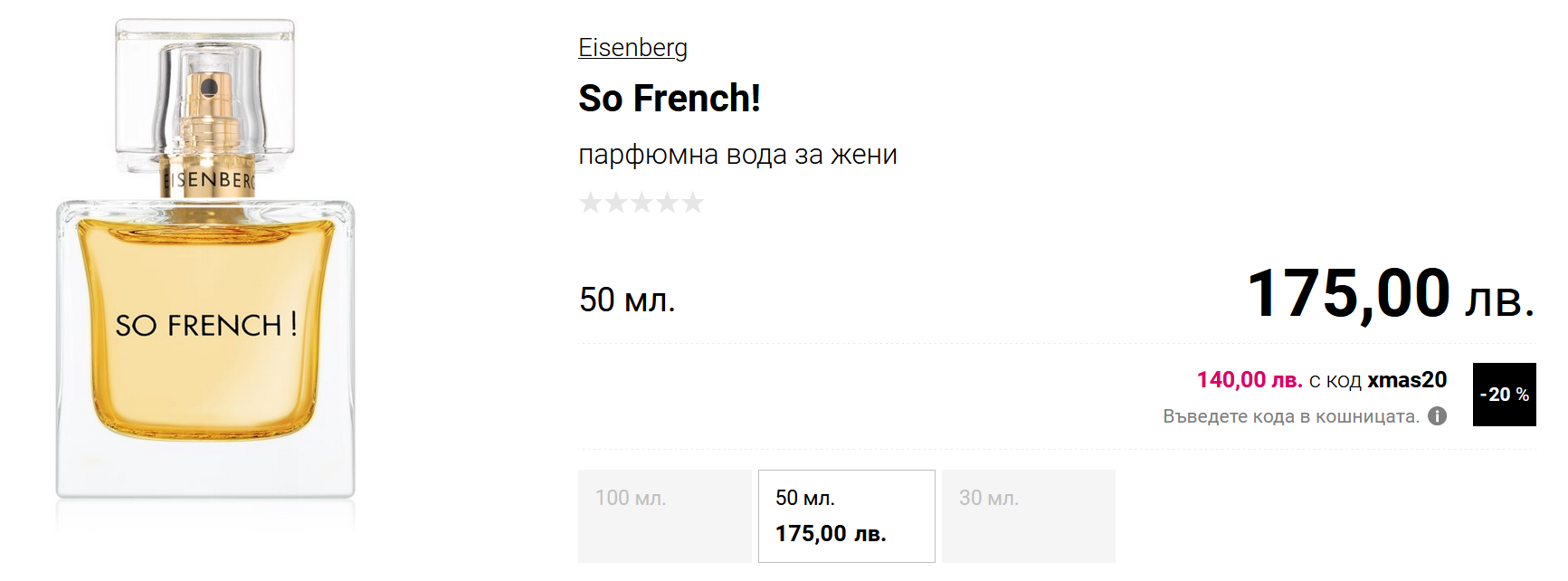Open the perfume bottle product image
Image resolution: width=1568 pixels, height=581 pixels.
pyautogui.click(x=205, y=271)
